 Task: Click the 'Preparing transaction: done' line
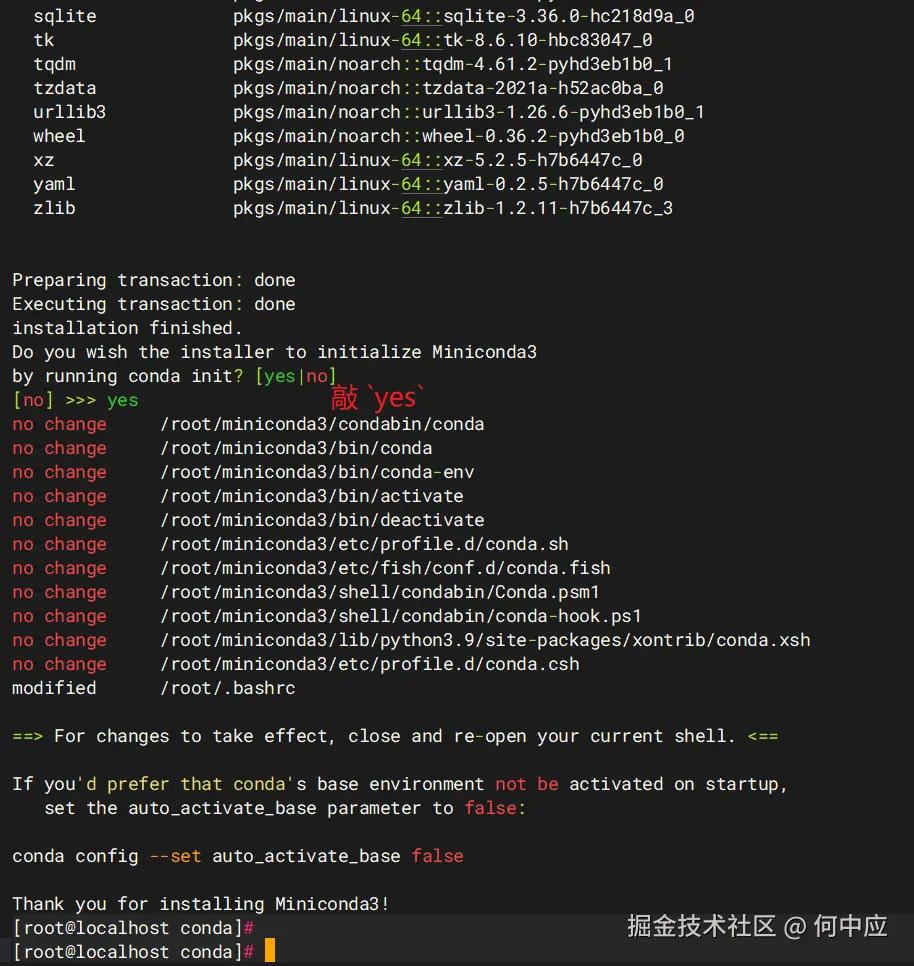click(154, 280)
